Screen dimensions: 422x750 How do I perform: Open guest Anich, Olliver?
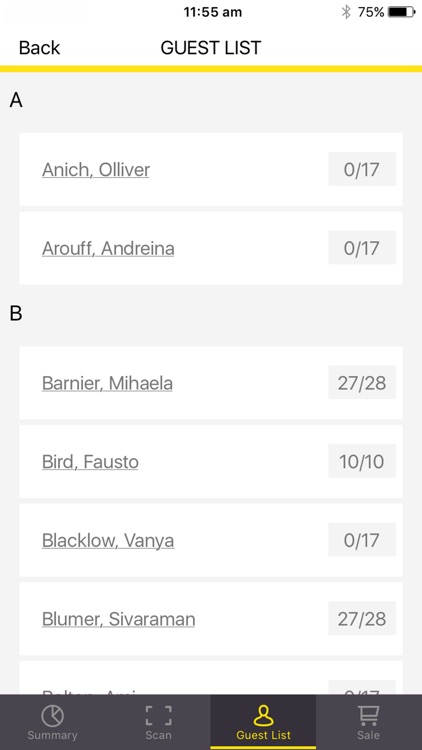tap(96, 170)
